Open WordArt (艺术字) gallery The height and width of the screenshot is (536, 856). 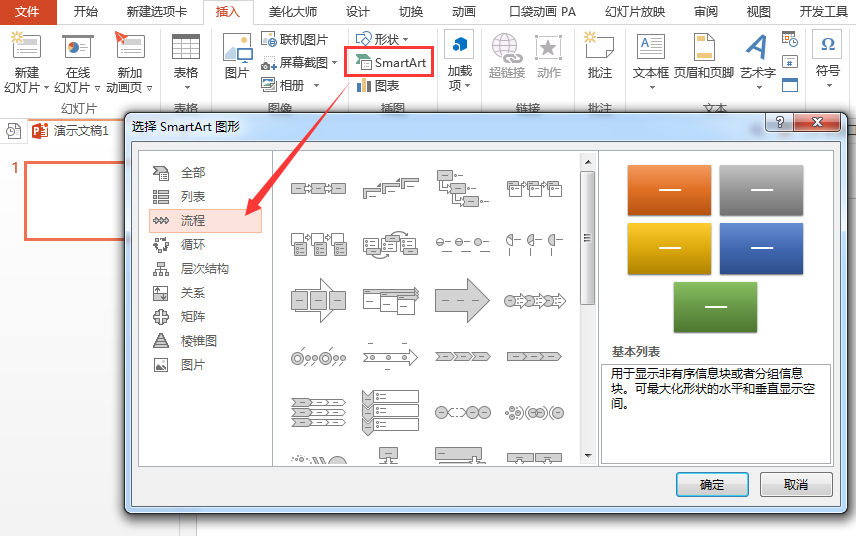click(x=757, y=47)
